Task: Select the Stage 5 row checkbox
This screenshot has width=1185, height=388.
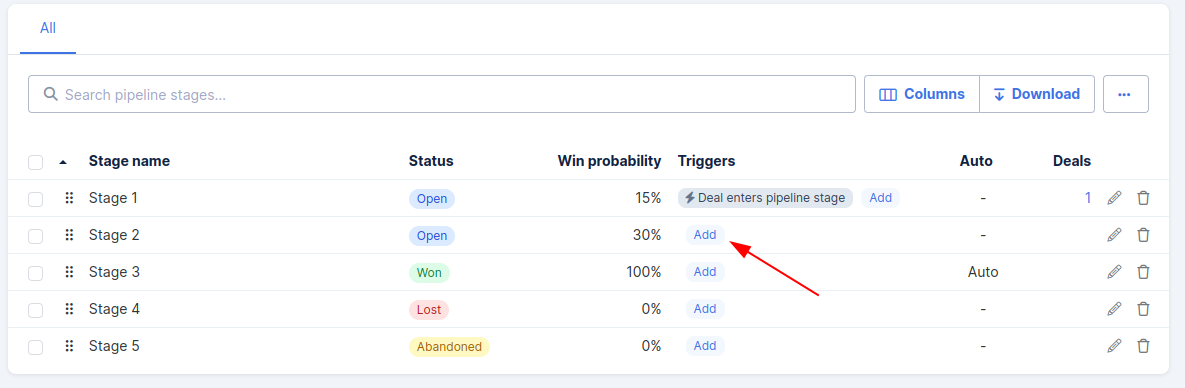Action: (36, 347)
